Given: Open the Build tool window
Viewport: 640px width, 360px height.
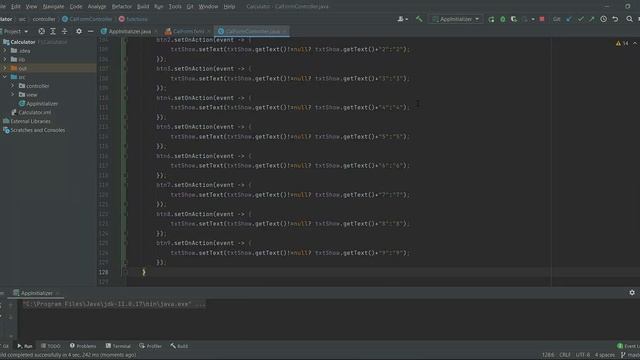Looking at the screenshot, I should (x=179, y=346).
